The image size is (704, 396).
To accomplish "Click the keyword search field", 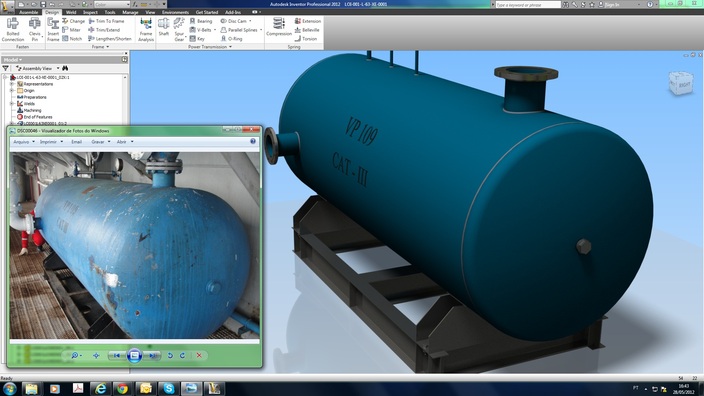I will pos(528,4).
